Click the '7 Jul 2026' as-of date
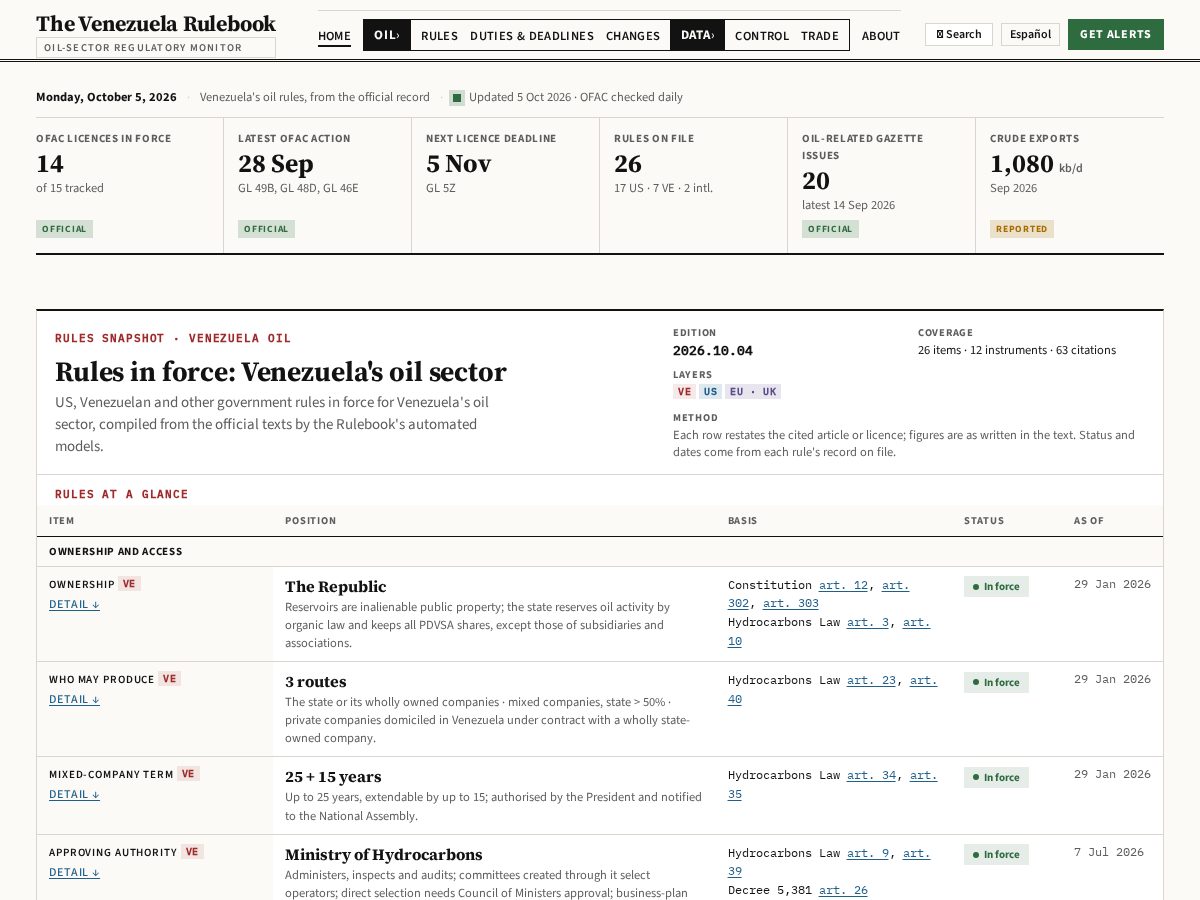Image resolution: width=1200 pixels, height=900 pixels. tap(1109, 852)
